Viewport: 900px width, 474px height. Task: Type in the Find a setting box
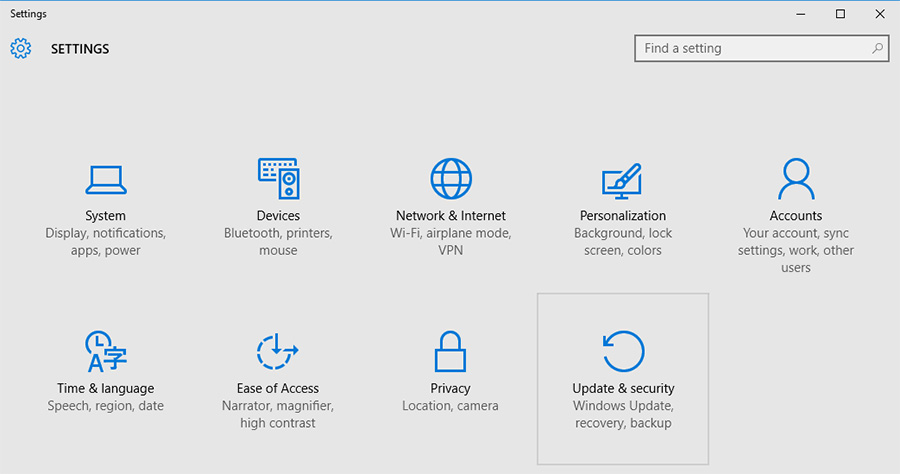pyautogui.click(x=750, y=48)
